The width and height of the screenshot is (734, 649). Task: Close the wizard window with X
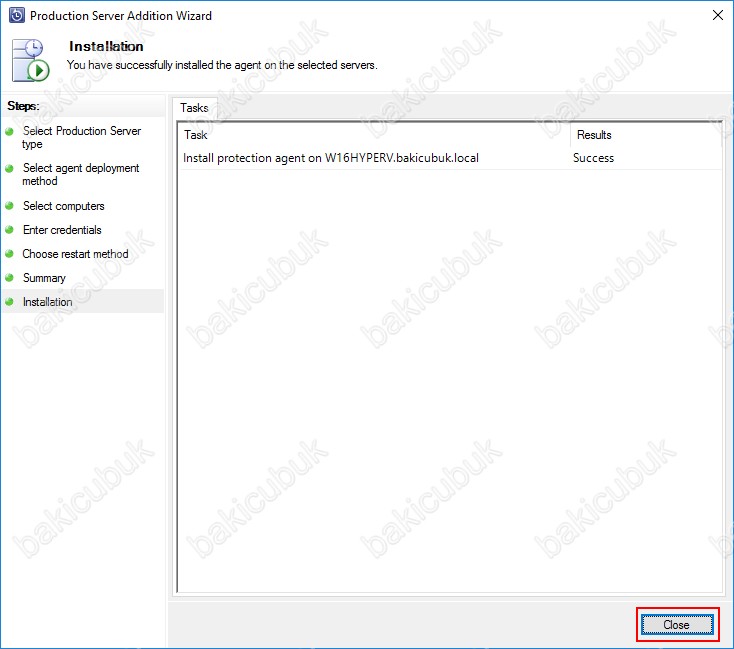[717, 15]
